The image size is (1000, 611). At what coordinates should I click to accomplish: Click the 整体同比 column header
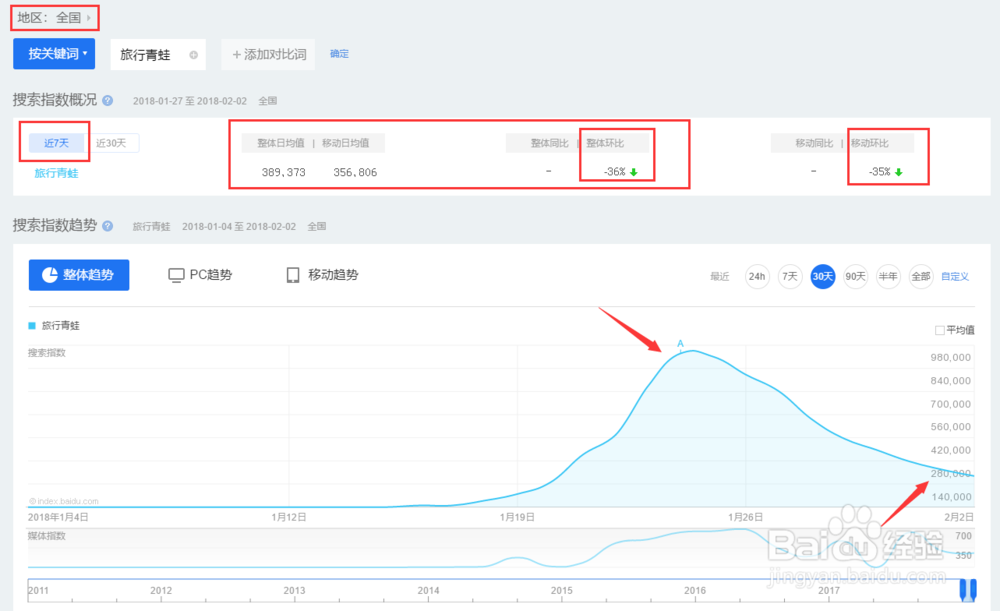point(550,143)
